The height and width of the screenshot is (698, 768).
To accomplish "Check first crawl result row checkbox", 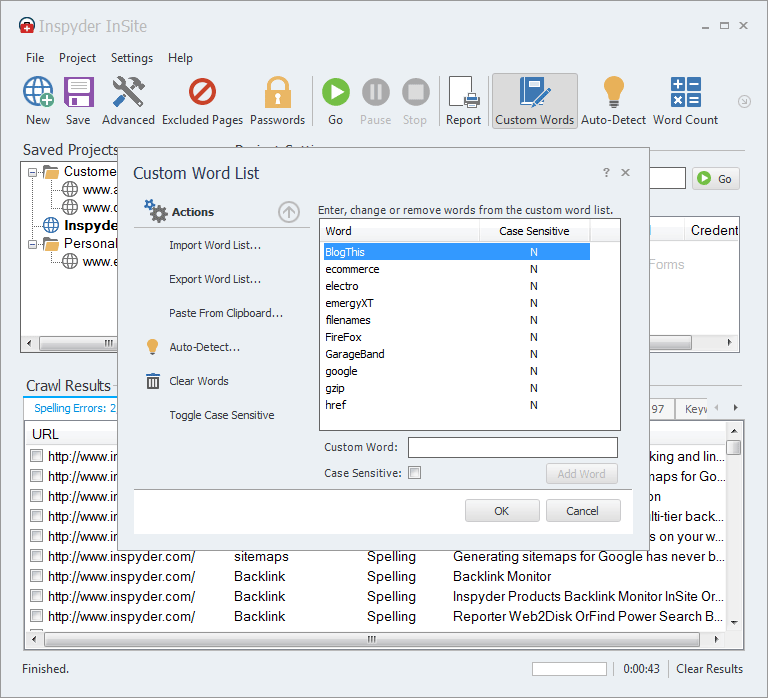I will (36, 456).
